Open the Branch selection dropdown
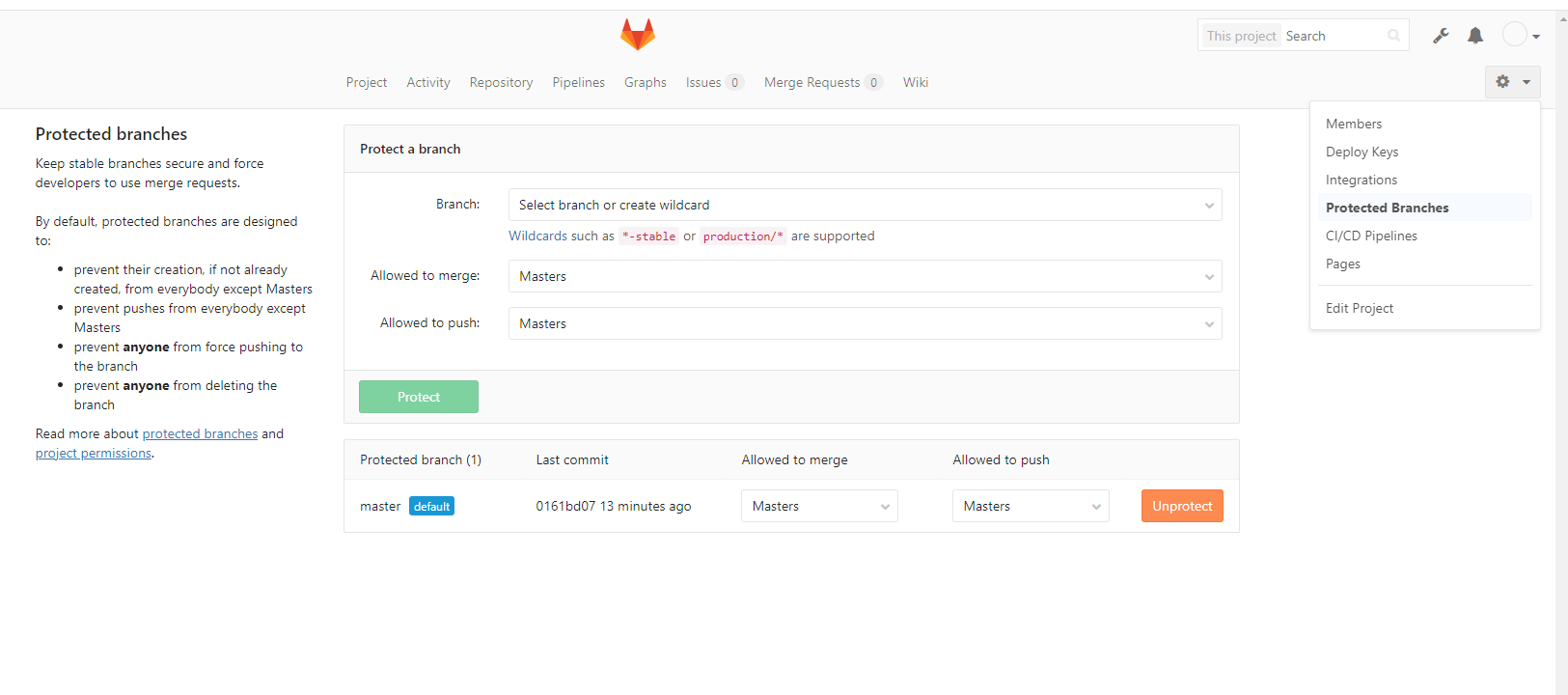The height and width of the screenshot is (695, 1568). pyautogui.click(x=865, y=205)
